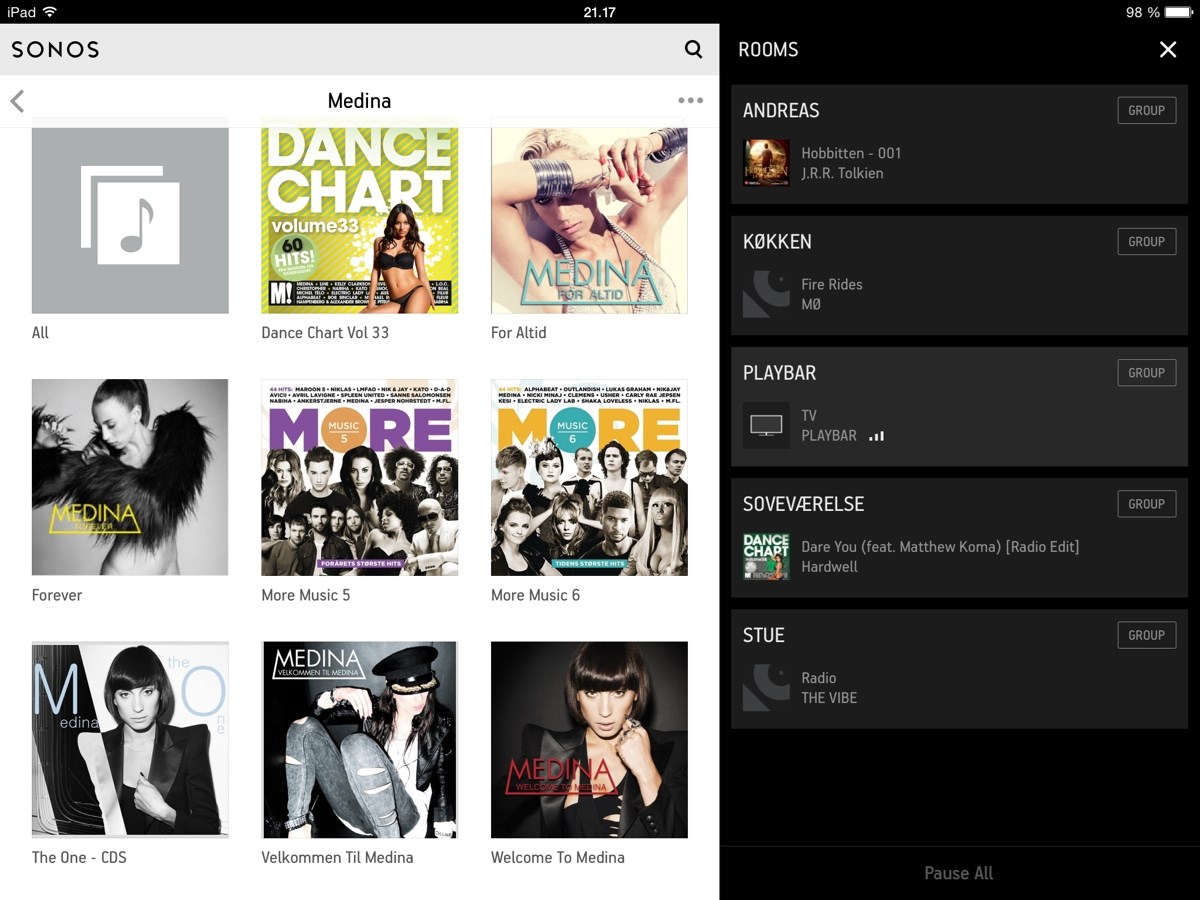Select the SOVEVÆRELSE room name
The height and width of the screenshot is (900, 1200).
tap(803, 503)
